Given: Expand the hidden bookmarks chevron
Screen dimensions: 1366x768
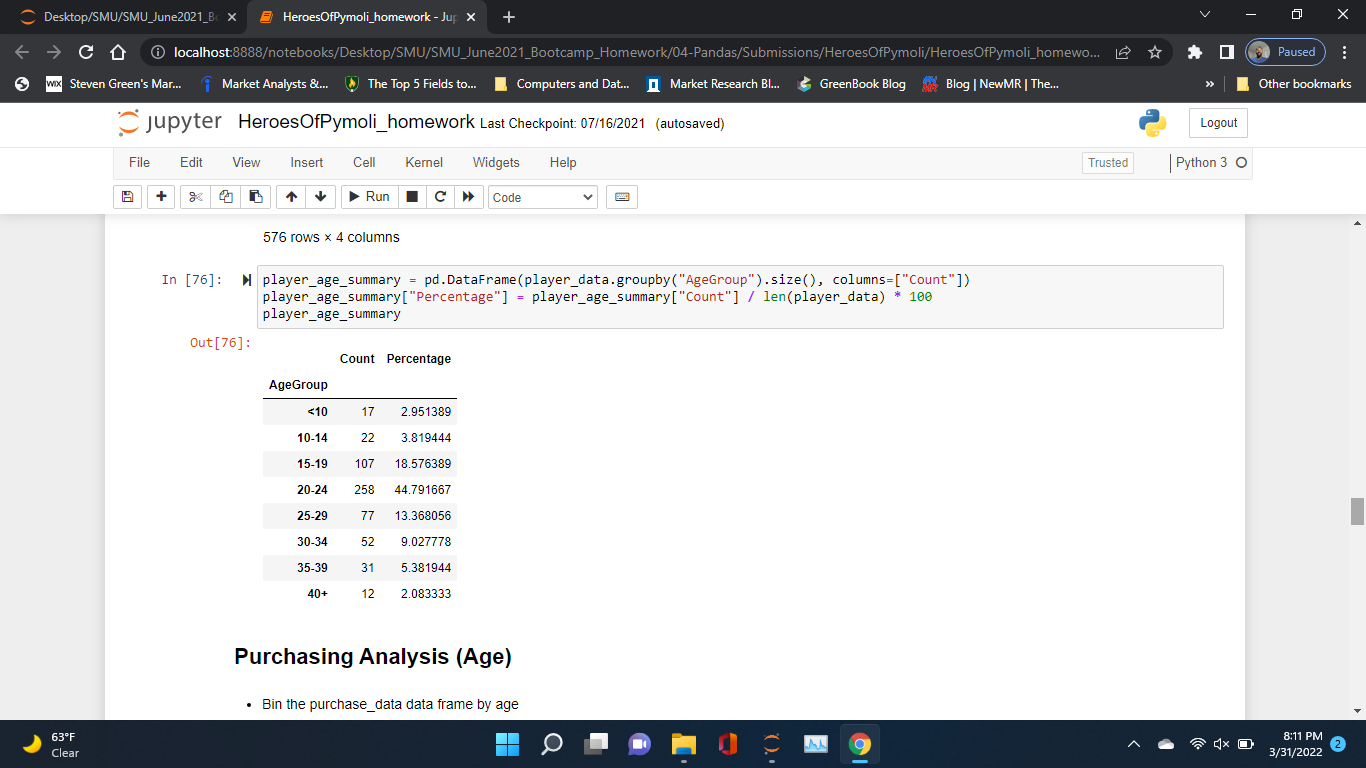Looking at the screenshot, I should [1211, 84].
